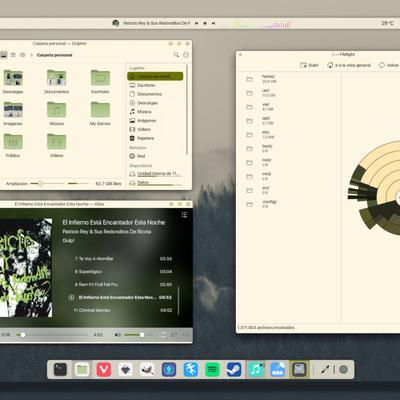Launch Spotify from the dock
Screen dimensions: 400x400
[212, 369]
